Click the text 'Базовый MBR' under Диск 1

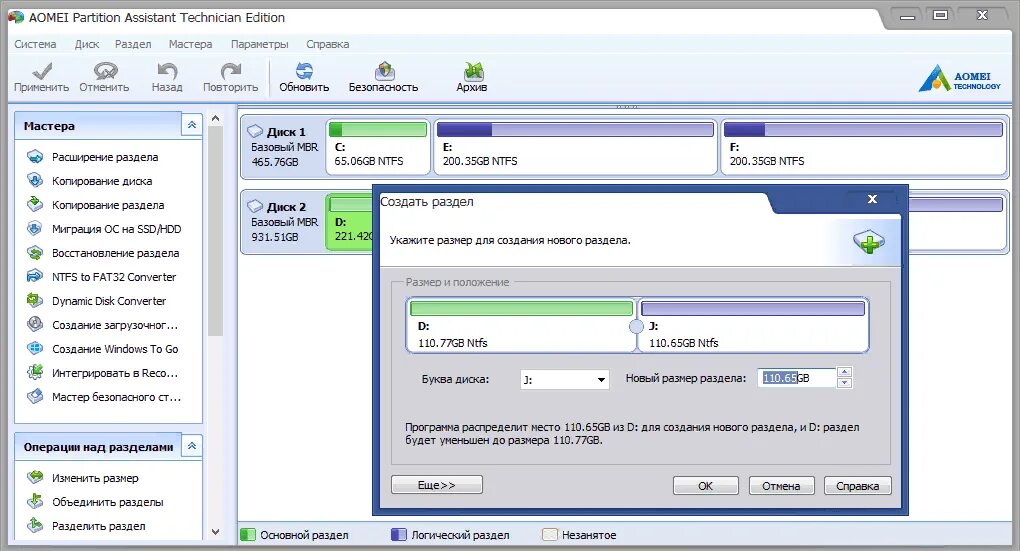[285, 147]
